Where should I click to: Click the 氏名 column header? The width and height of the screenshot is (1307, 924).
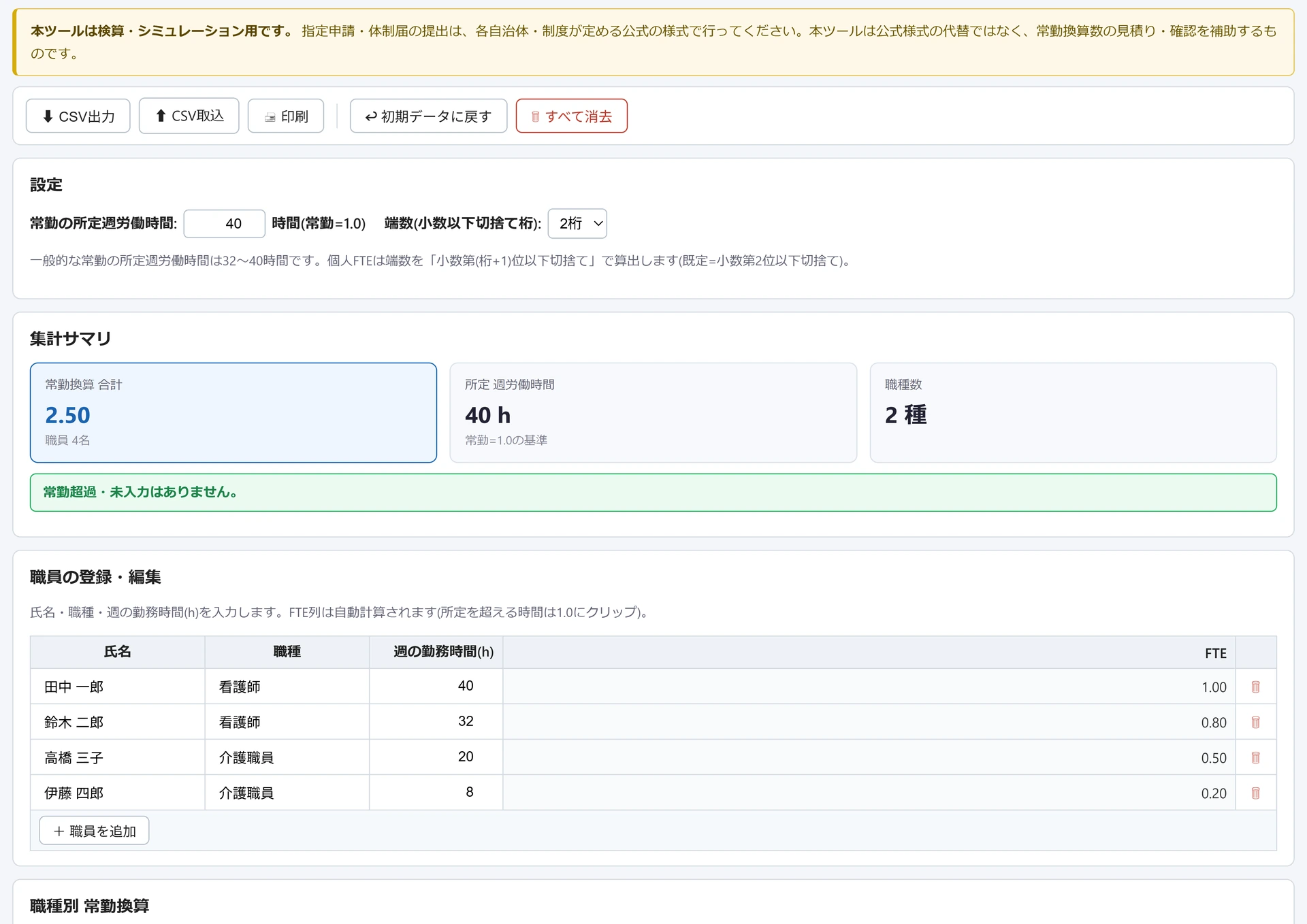[x=117, y=652]
